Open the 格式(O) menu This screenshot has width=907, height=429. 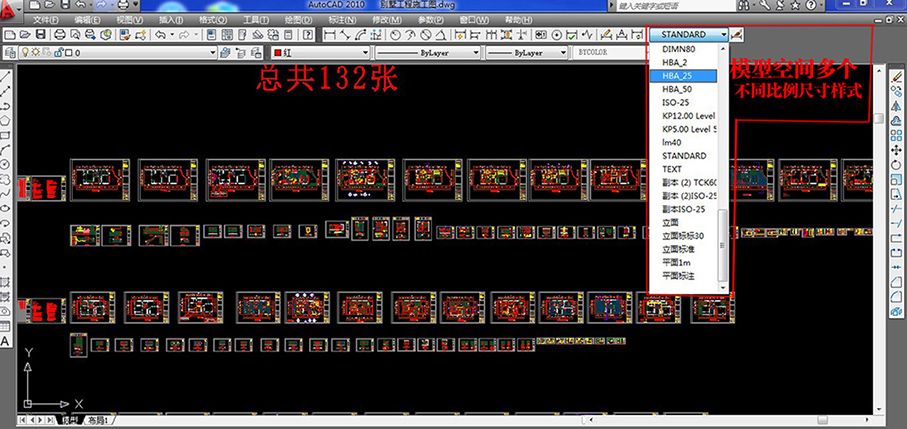click(213, 20)
